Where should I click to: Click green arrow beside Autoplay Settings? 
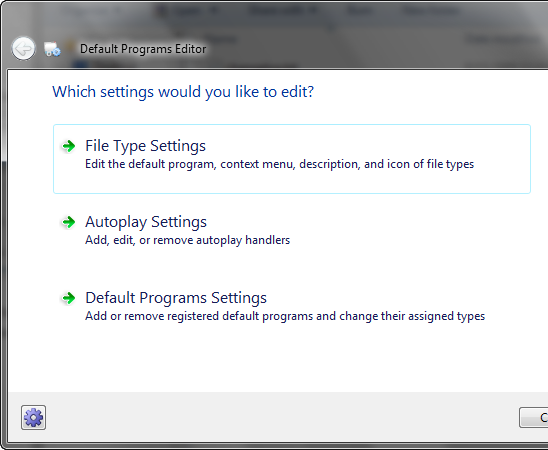68,222
